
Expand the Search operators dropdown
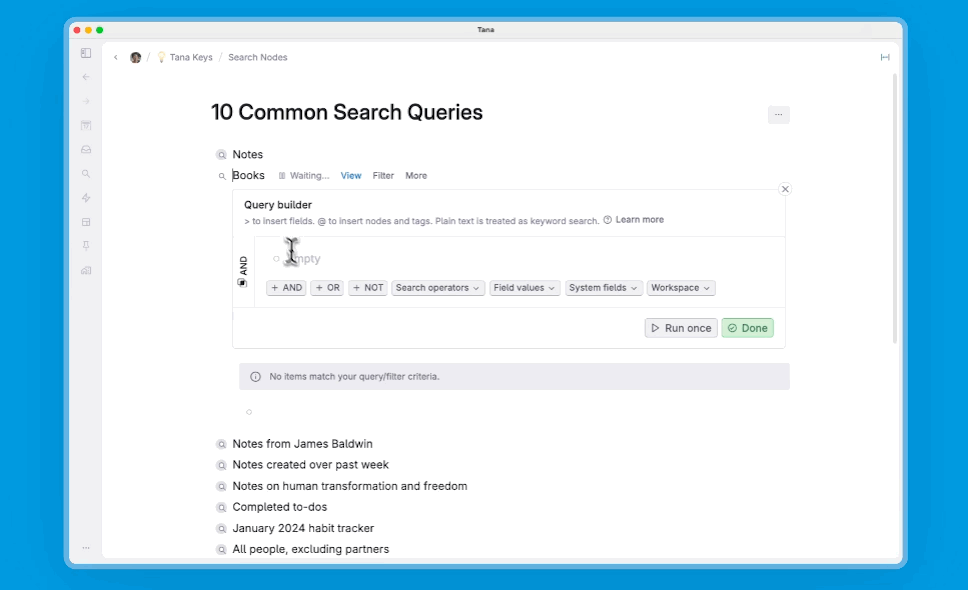(x=438, y=288)
